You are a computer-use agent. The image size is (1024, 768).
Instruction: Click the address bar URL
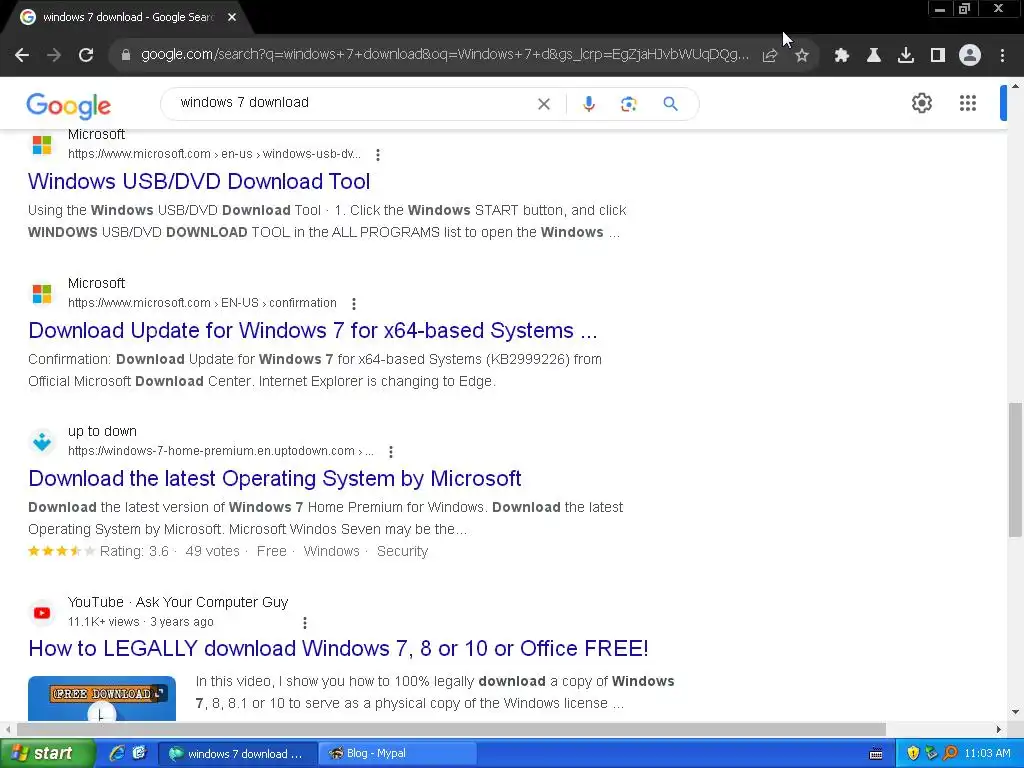445,55
